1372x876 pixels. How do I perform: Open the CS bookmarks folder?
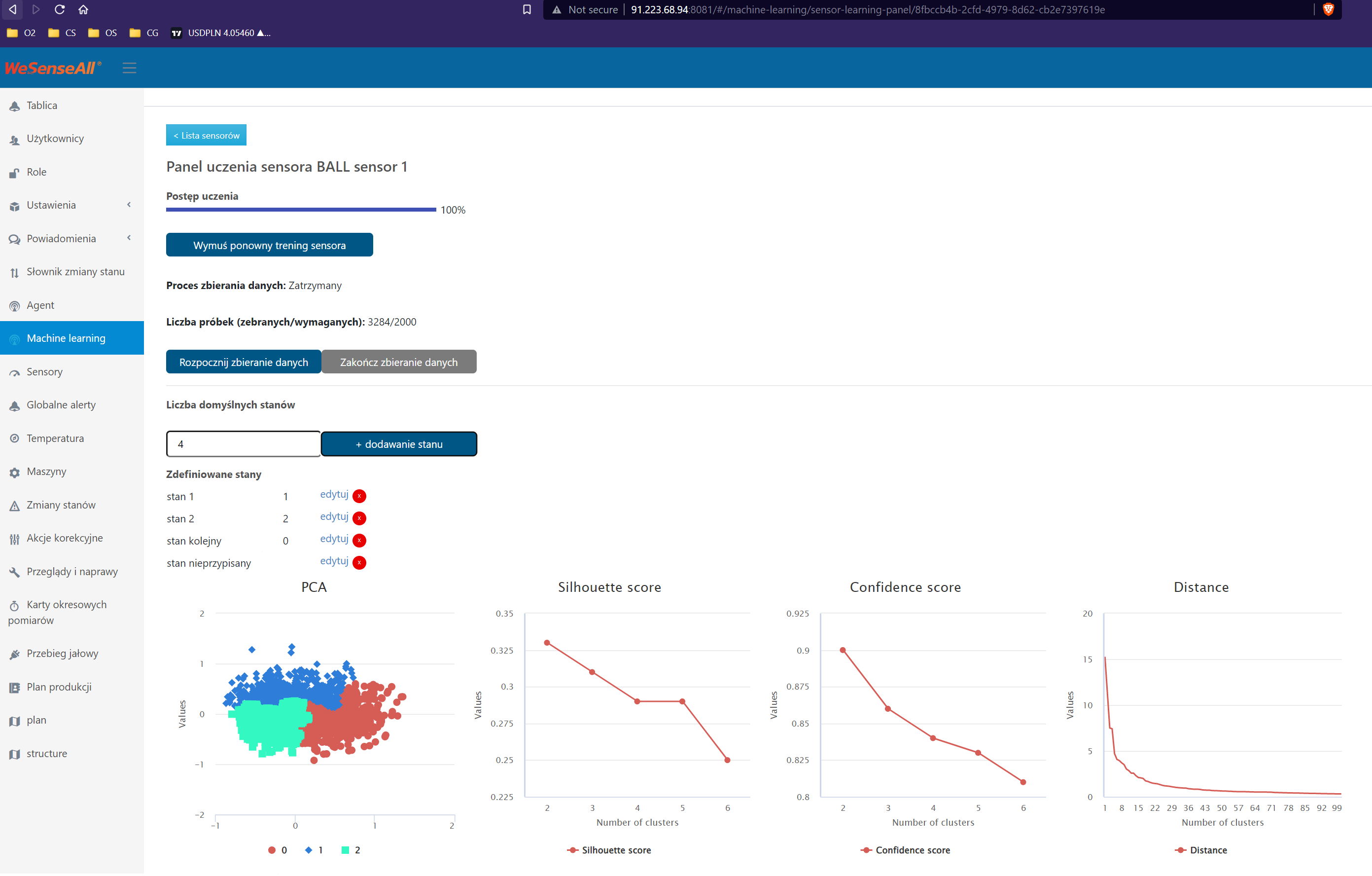point(62,33)
